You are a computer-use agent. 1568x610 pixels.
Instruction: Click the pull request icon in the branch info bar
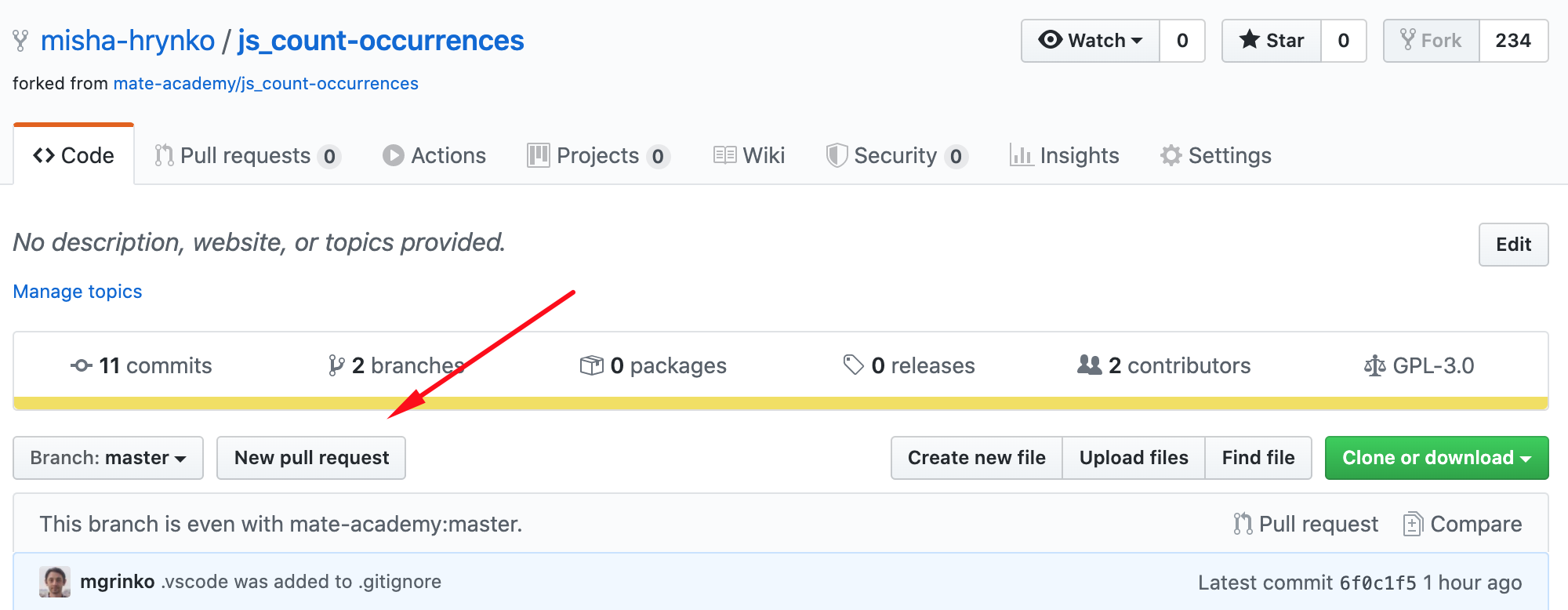tap(1243, 524)
